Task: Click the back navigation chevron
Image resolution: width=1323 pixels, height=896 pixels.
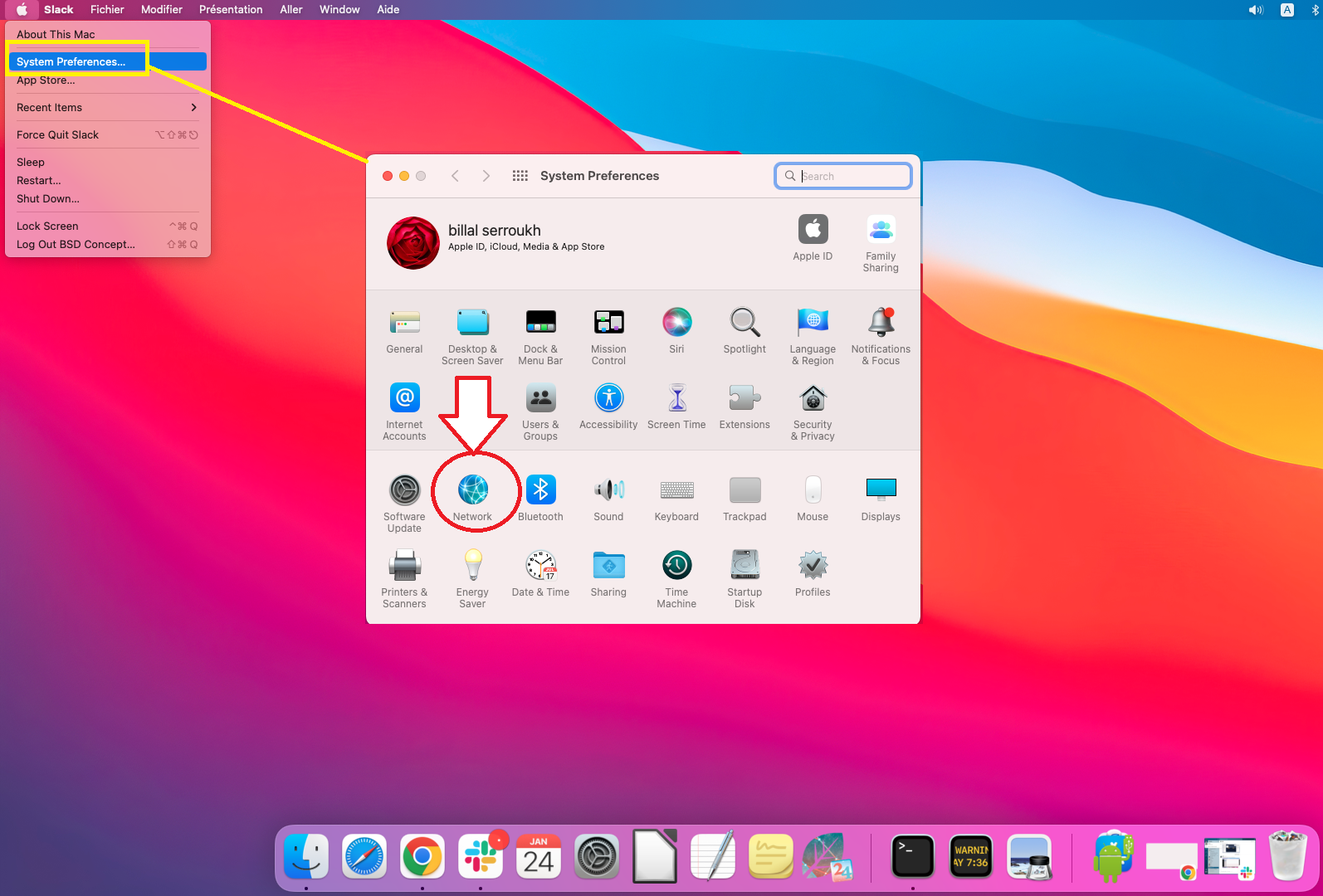Action: pyautogui.click(x=455, y=176)
